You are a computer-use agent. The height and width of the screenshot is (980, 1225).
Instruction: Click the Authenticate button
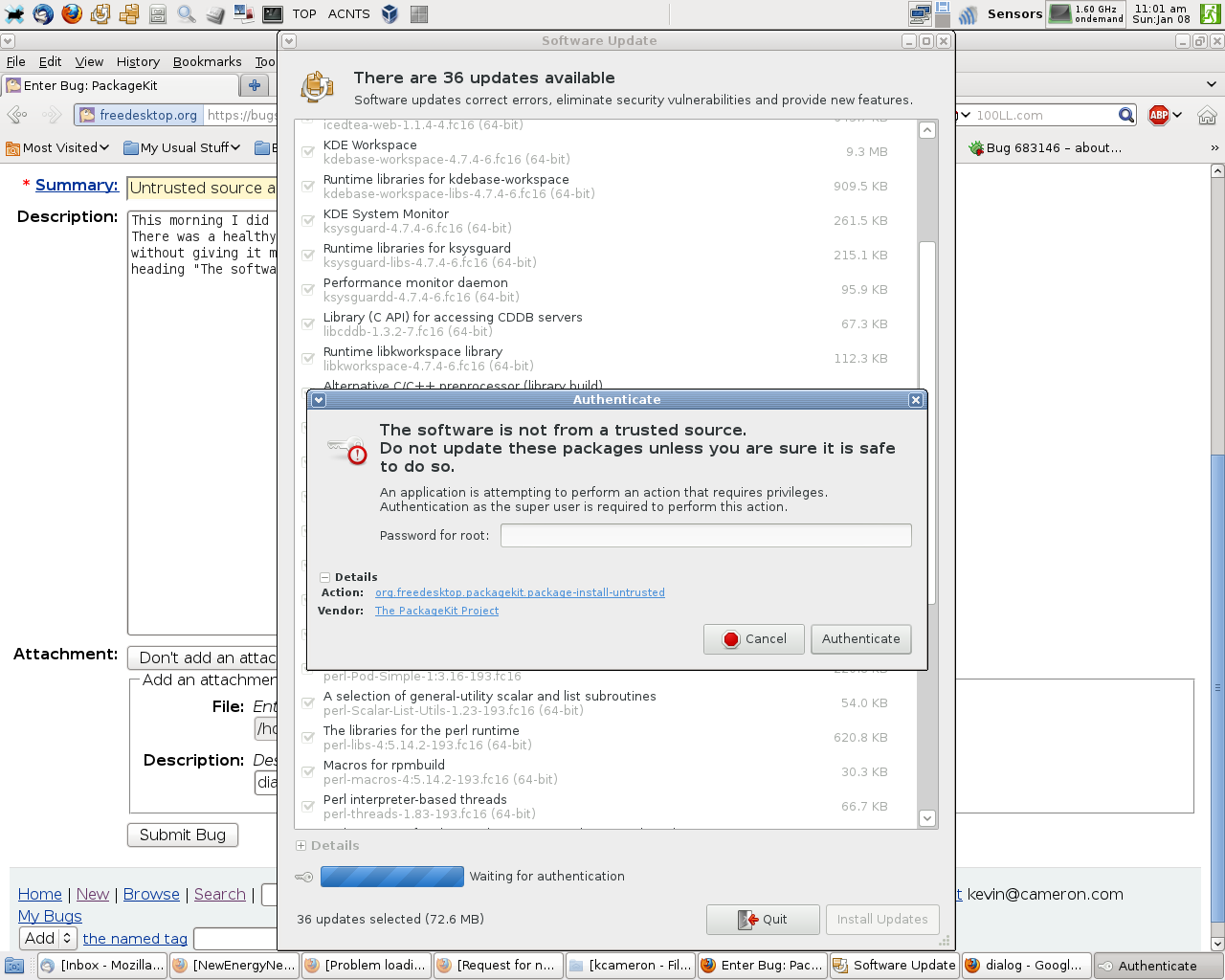coord(860,638)
